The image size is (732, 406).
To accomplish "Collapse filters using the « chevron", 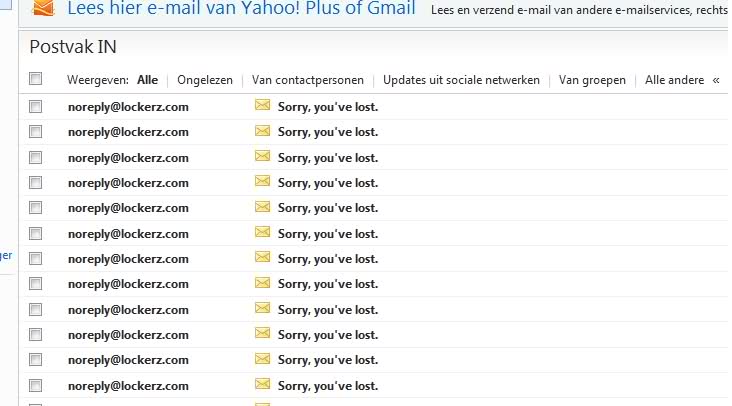I will coord(716,80).
